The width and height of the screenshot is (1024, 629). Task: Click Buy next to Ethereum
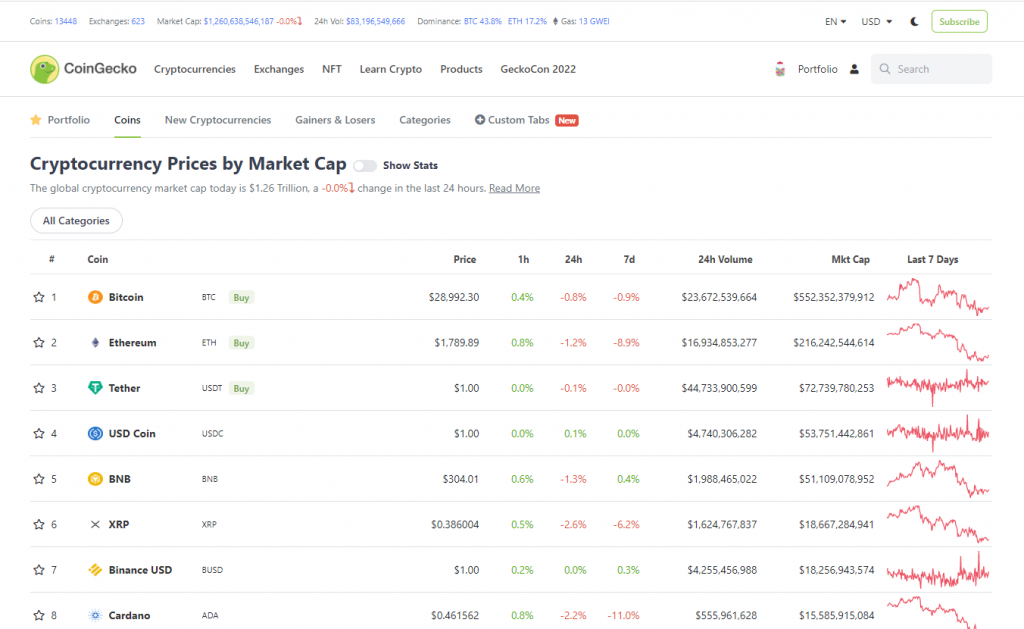pyautogui.click(x=242, y=343)
